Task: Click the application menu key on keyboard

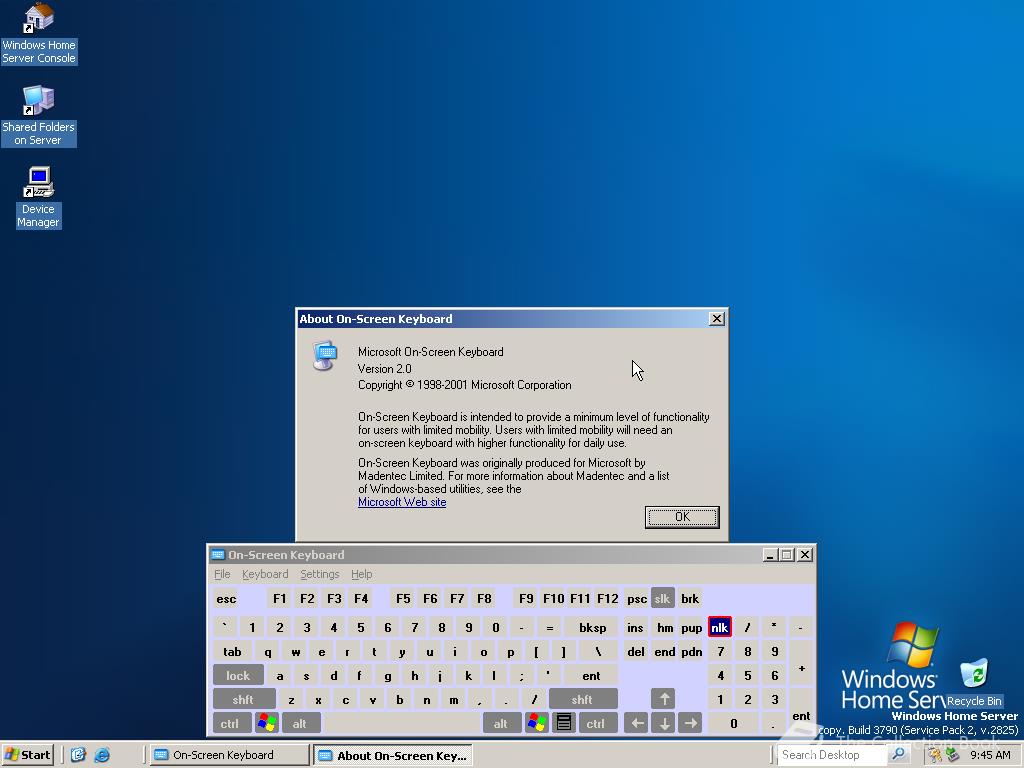Action: 564,724
